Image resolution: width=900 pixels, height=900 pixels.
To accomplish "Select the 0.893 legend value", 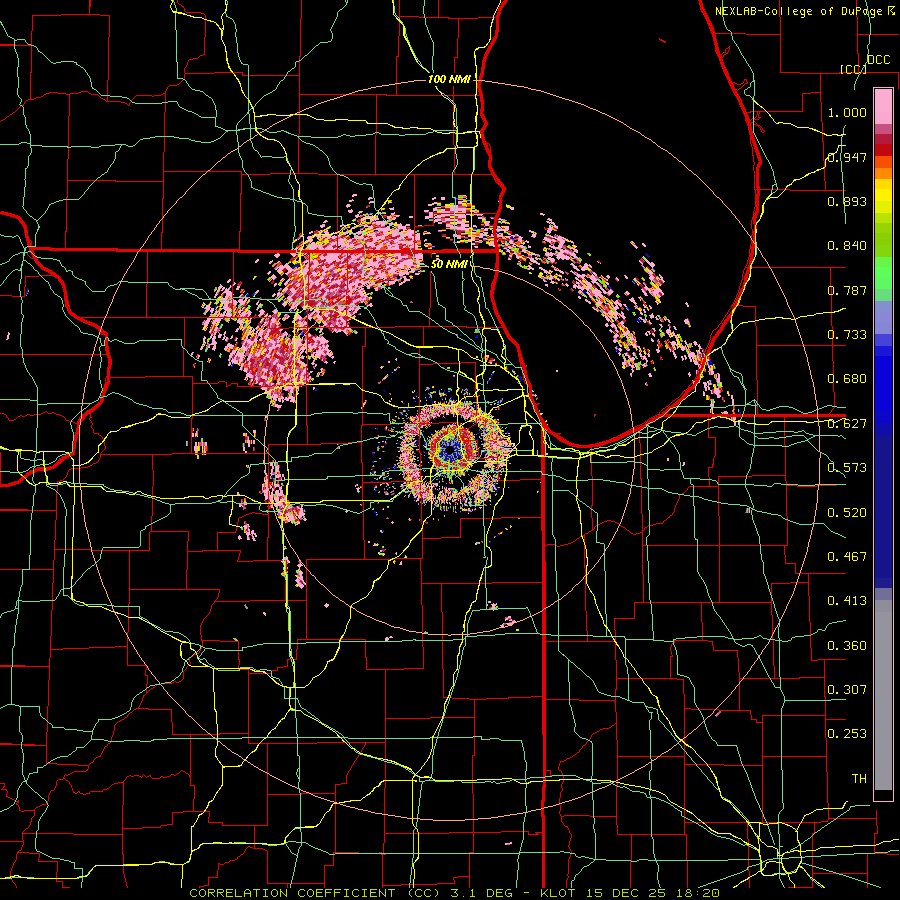I will tap(847, 201).
